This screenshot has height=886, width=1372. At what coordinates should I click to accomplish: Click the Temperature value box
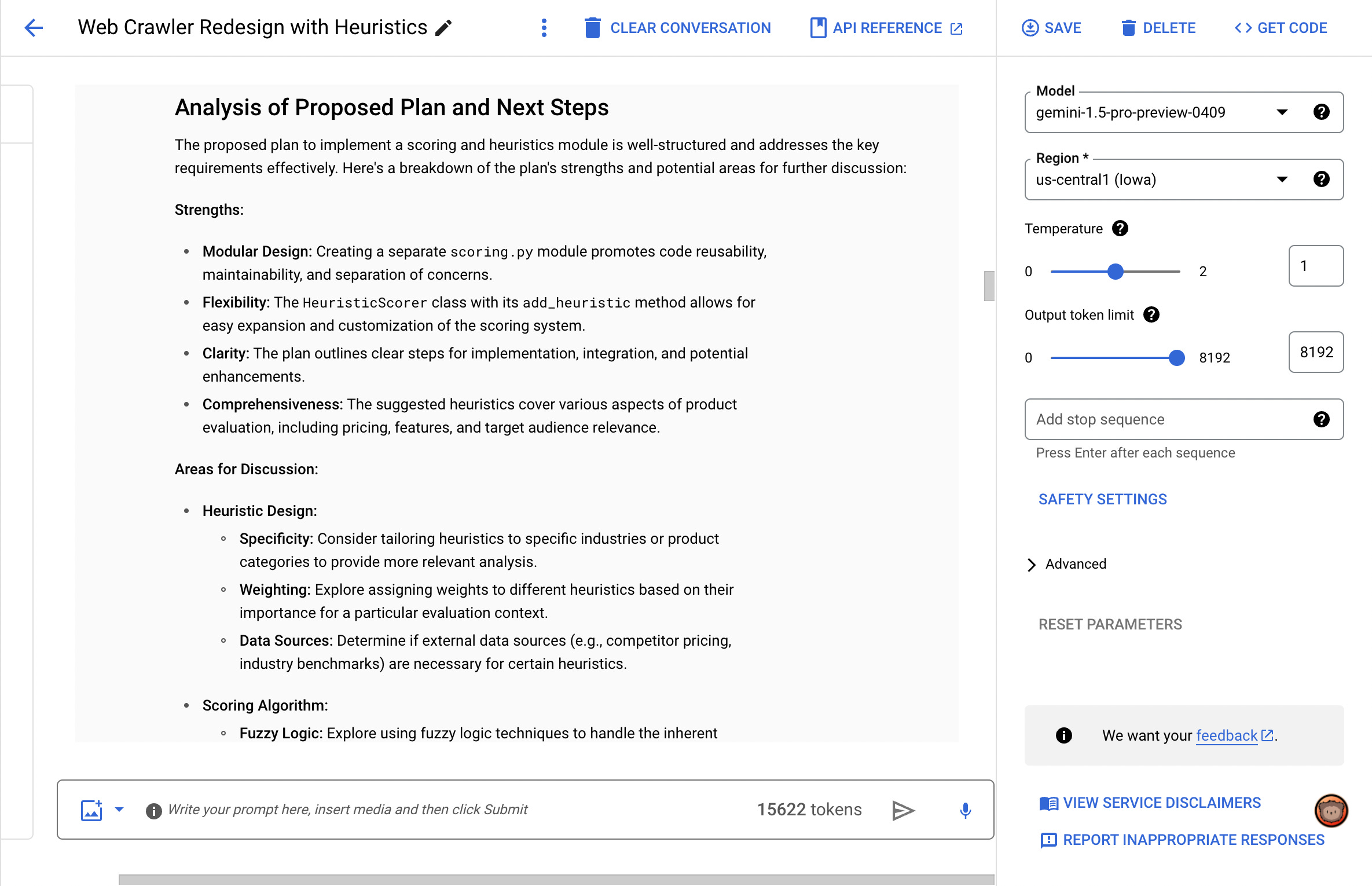point(1316,266)
